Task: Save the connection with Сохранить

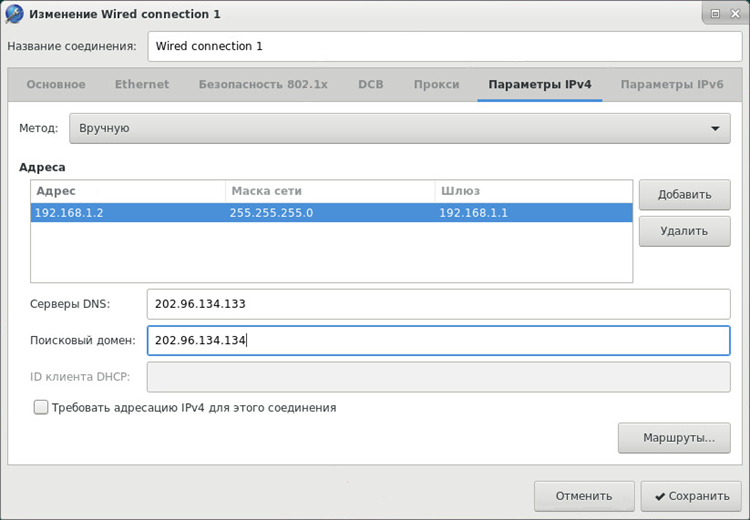Action: (686, 495)
